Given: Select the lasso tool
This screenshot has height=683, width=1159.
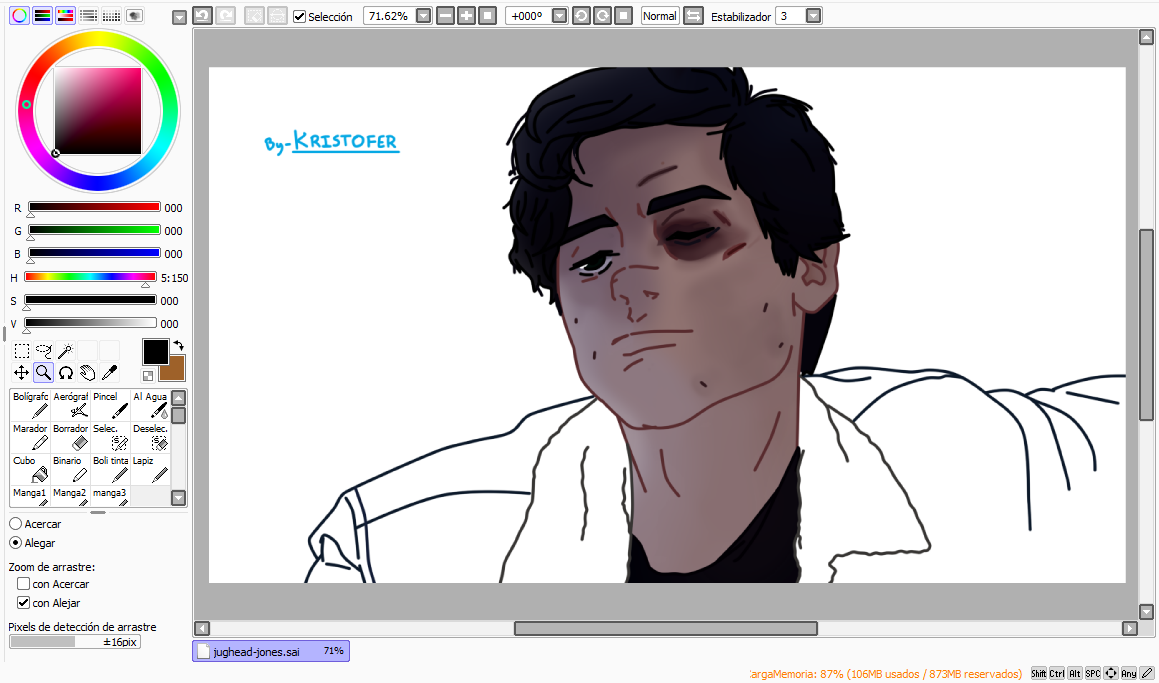Looking at the screenshot, I should [x=44, y=350].
